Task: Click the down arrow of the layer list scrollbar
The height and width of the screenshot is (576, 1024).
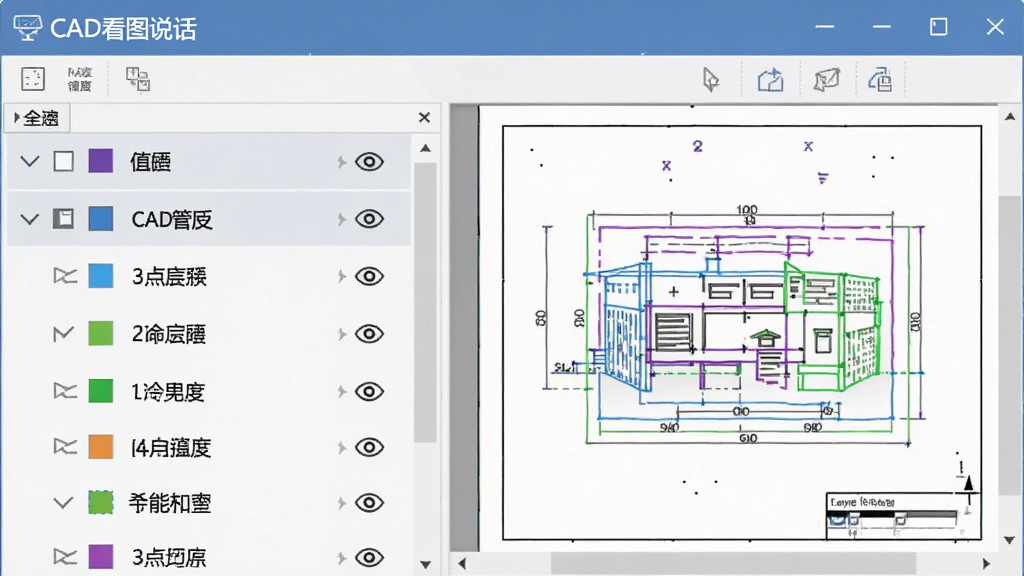Action: pyautogui.click(x=425, y=565)
